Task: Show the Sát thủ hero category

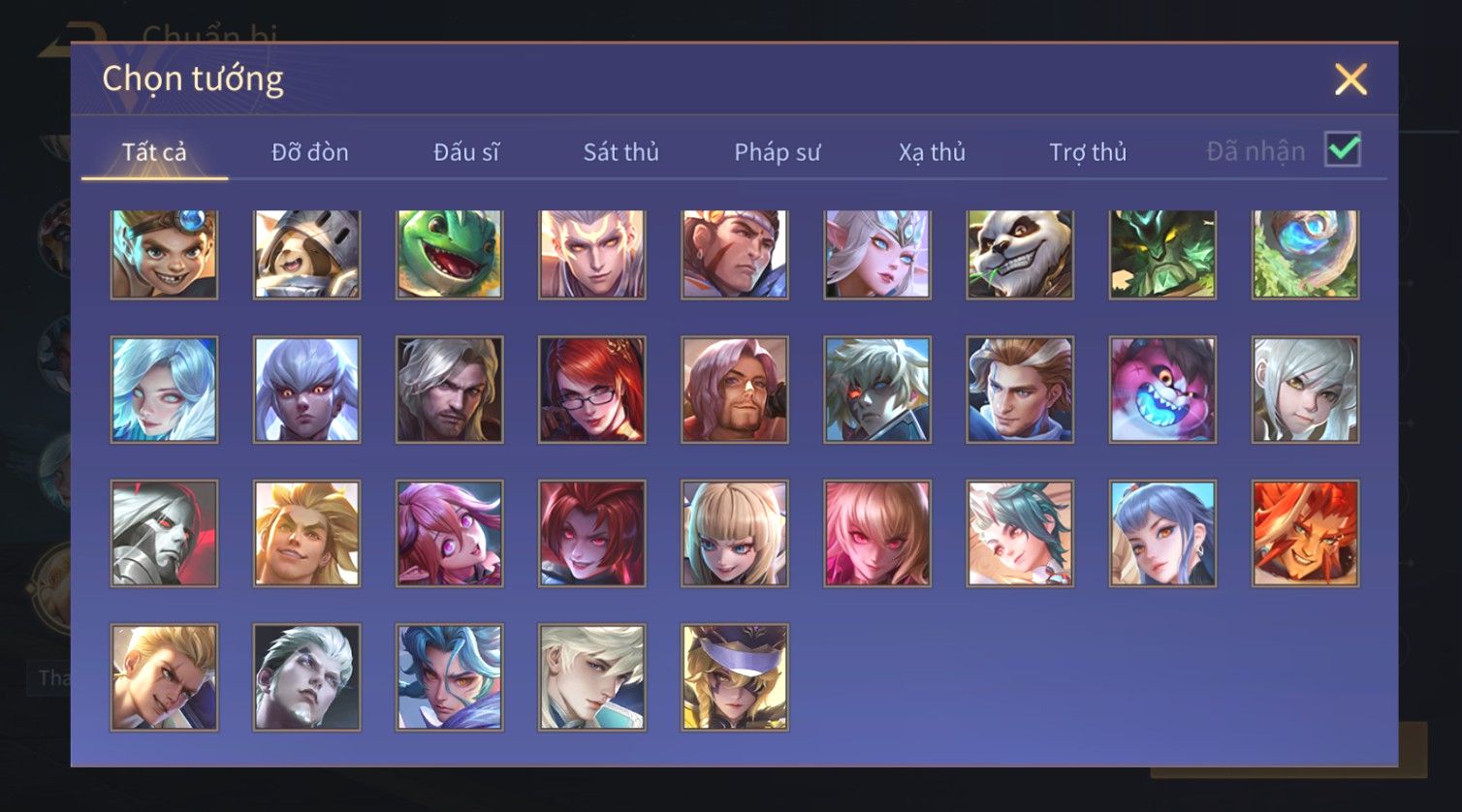Action: click(621, 152)
